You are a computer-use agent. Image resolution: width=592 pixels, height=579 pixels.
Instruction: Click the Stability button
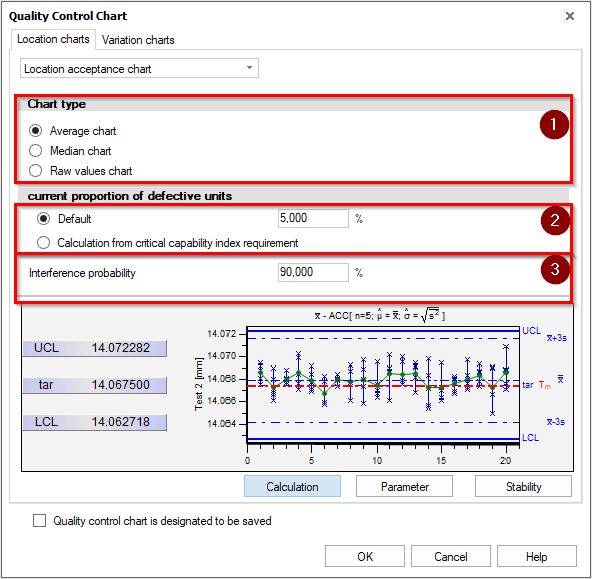523,486
